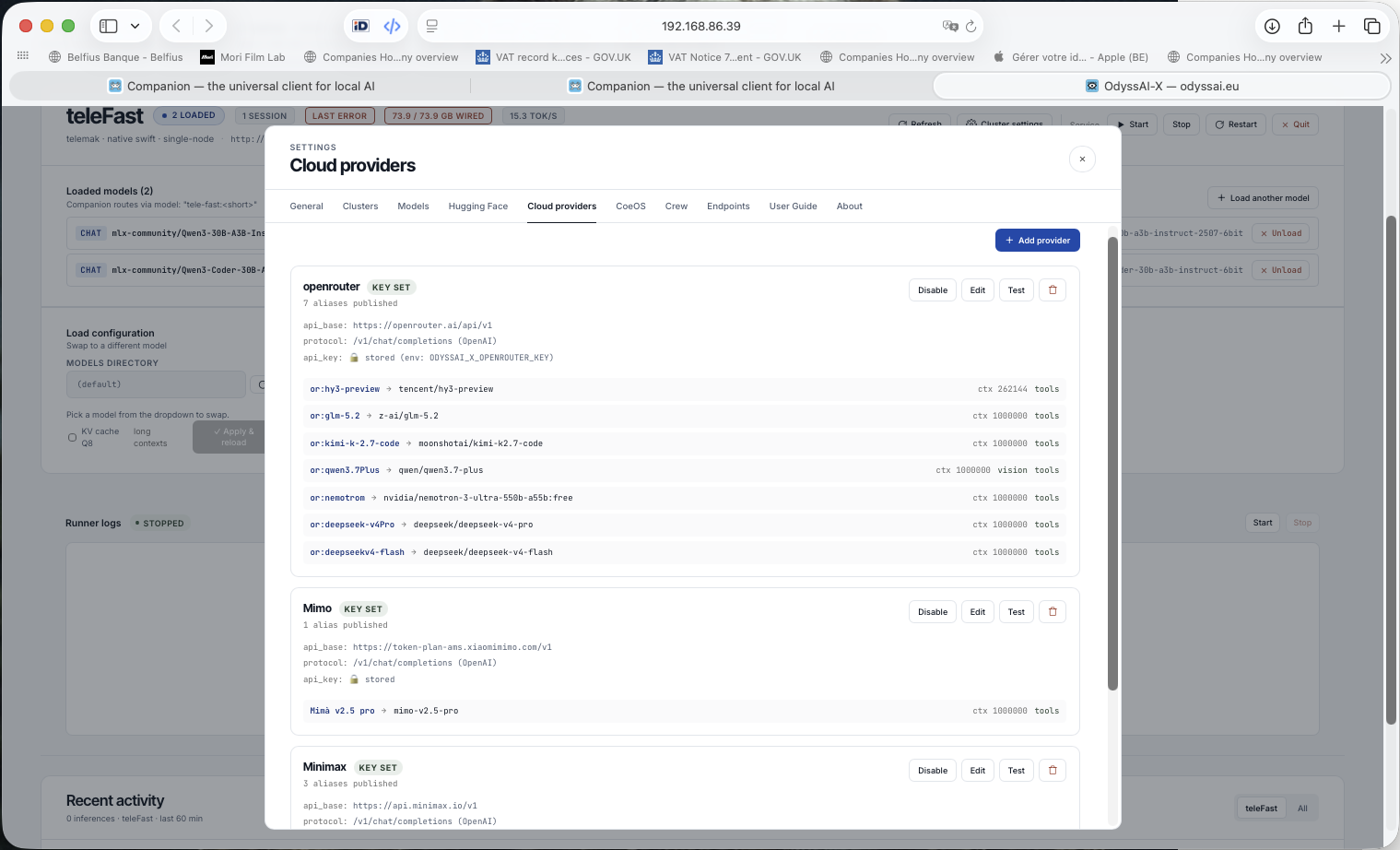Edit the Minimax provider
Screen dimensions: 1400x850
pyautogui.click(x=978, y=770)
